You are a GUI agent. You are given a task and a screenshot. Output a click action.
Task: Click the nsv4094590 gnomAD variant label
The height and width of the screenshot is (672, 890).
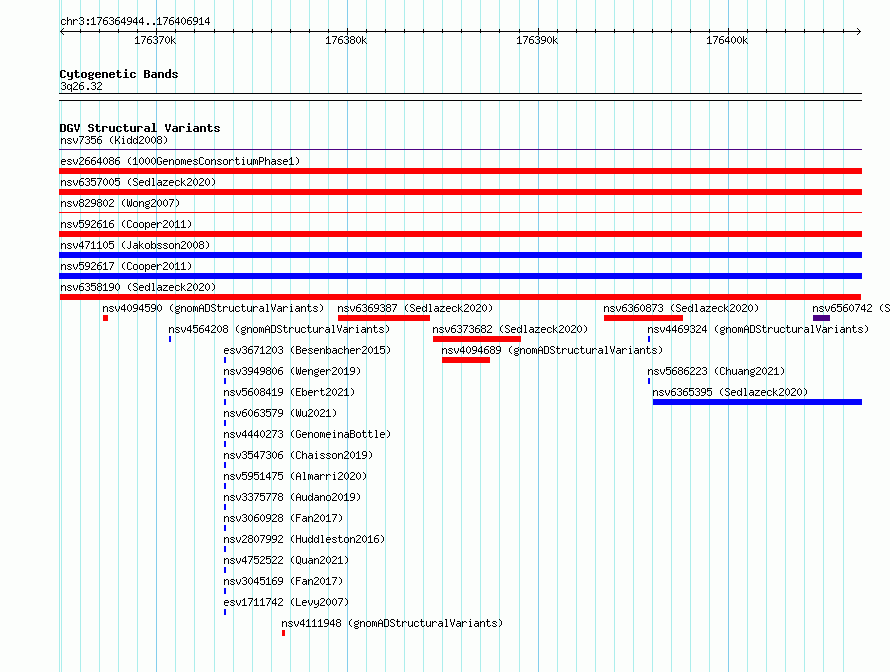213,308
